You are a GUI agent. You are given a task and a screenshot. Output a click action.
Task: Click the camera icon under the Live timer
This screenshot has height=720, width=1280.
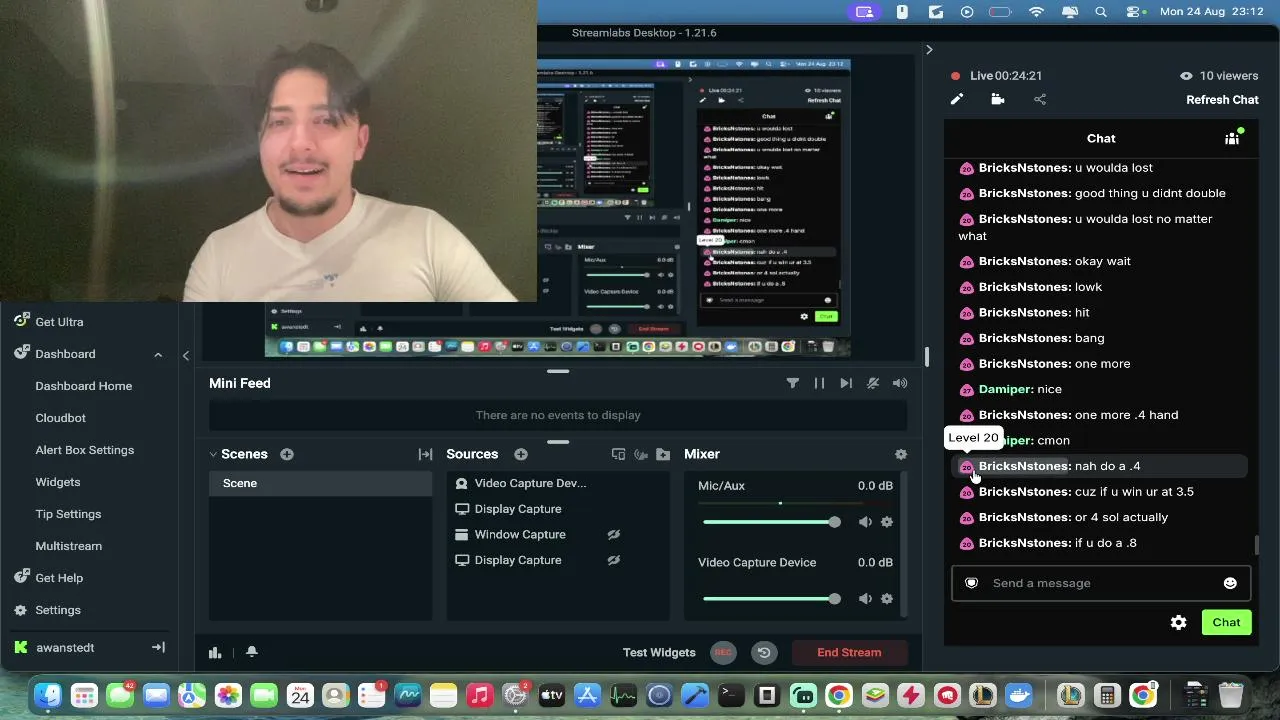tap(998, 99)
